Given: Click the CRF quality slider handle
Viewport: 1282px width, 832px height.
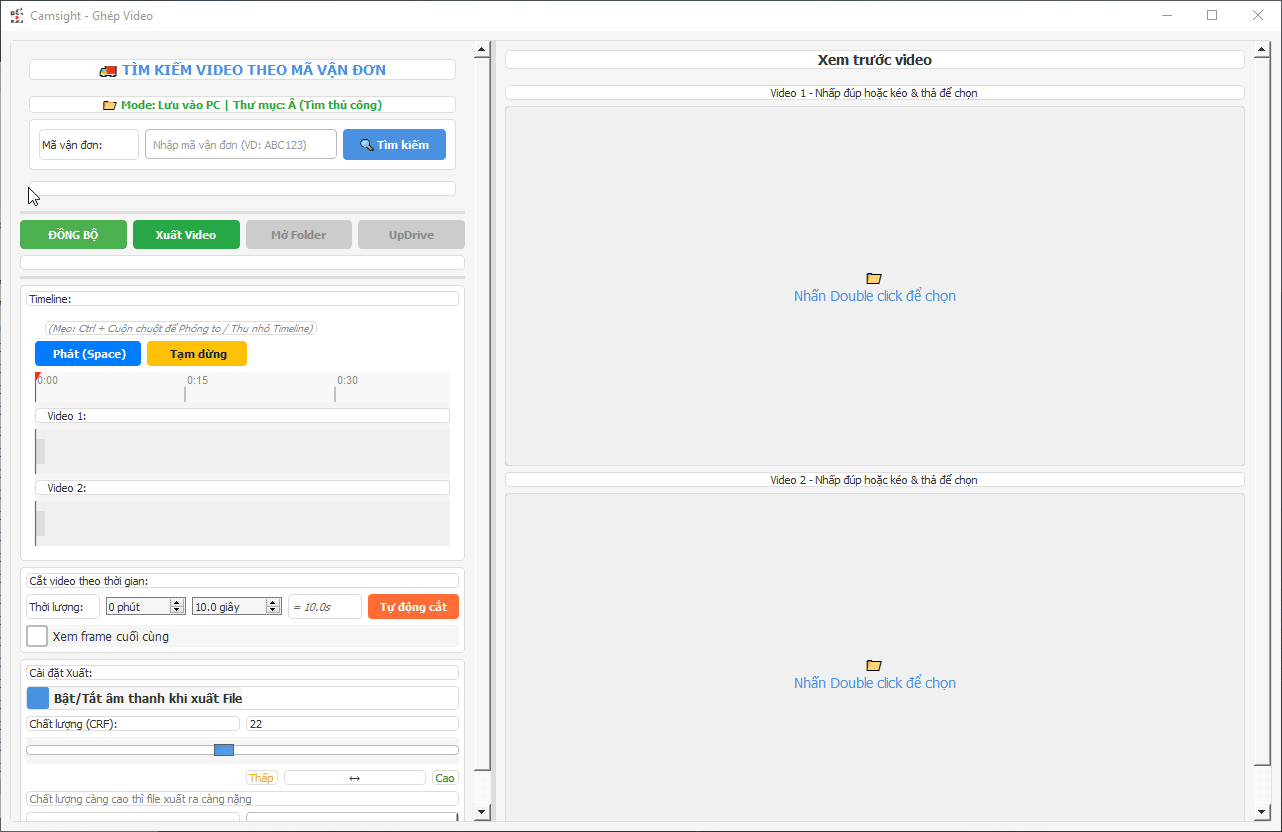Looking at the screenshot, I should (224, 750).
